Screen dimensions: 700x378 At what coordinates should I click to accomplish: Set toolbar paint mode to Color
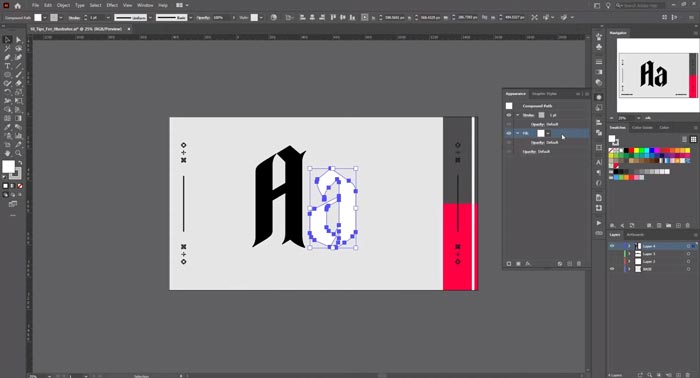pyautogui.click(x=5, y=186)
